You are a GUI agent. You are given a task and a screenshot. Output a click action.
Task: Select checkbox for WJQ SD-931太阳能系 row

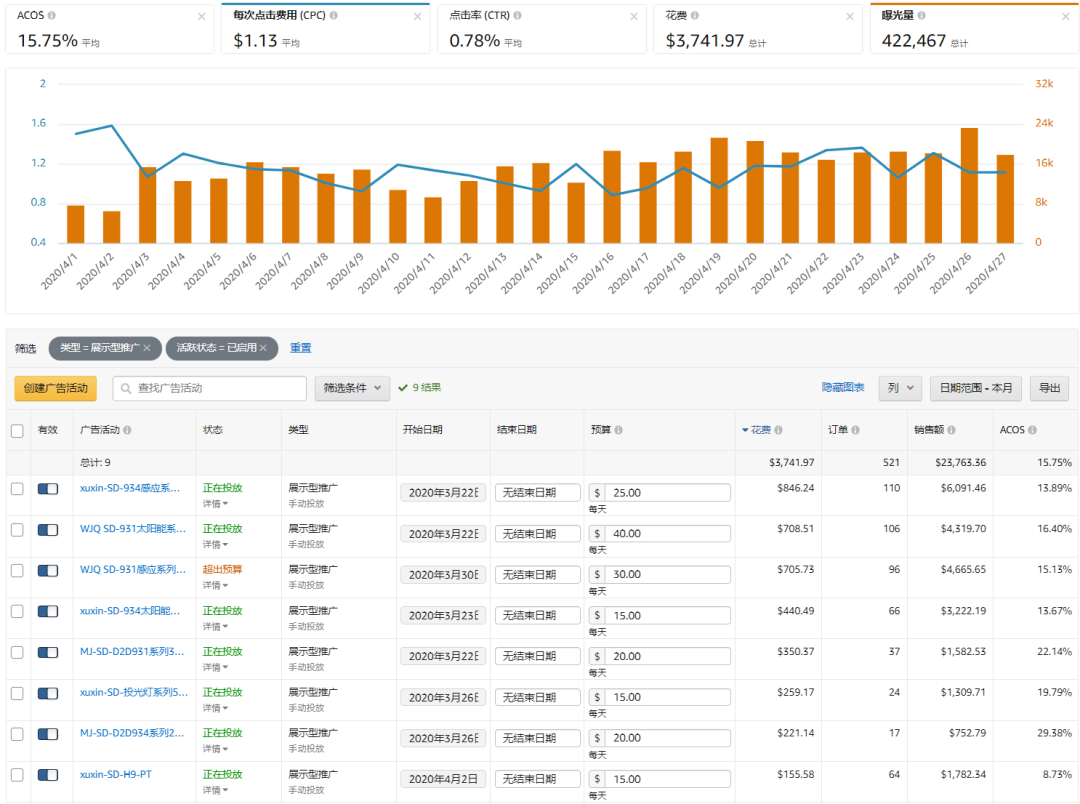click(17, 530)
